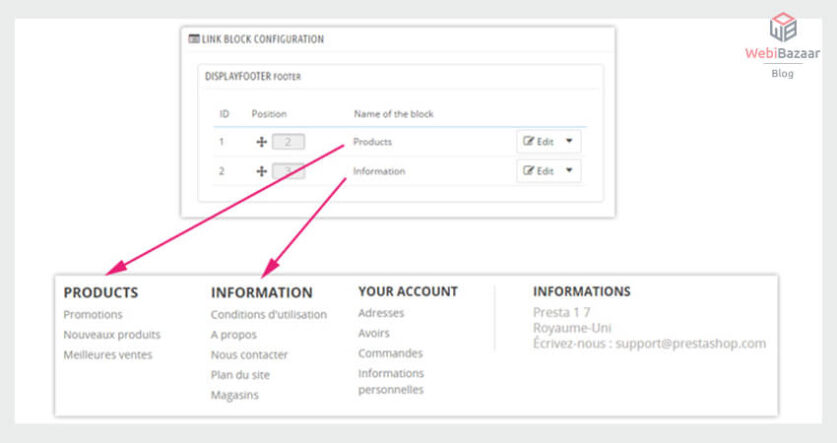
Task: Visit the A propos page link
Action: (233, 335)
